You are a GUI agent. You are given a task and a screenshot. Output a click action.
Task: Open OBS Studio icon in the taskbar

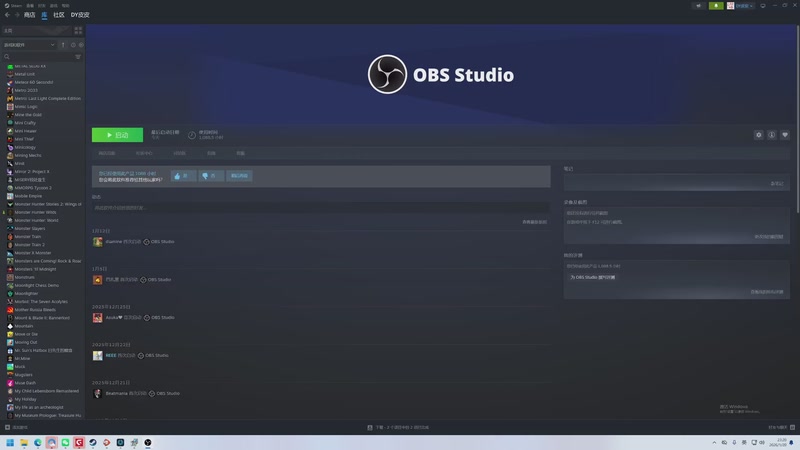147,443
